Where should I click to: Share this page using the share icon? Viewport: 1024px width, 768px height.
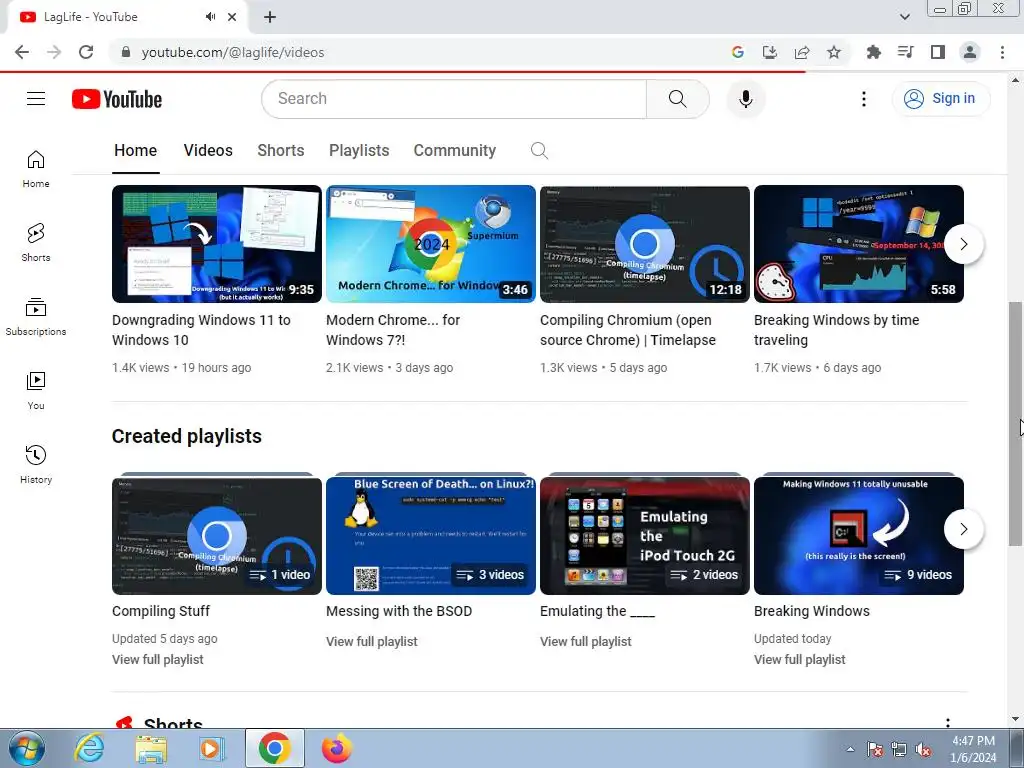(x=802, y=52)
